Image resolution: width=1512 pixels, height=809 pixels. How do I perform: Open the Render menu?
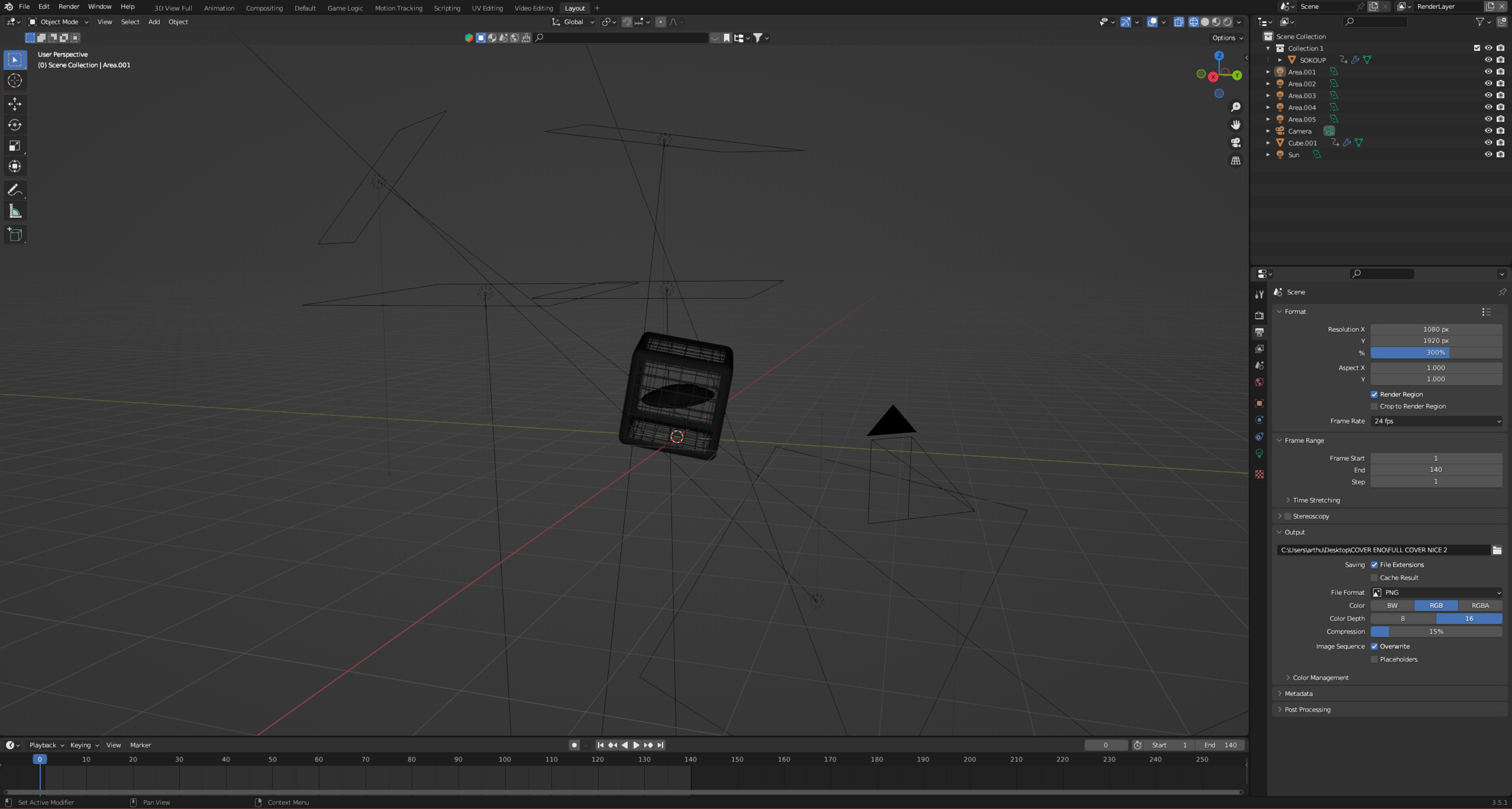click(x=69, y=7)
